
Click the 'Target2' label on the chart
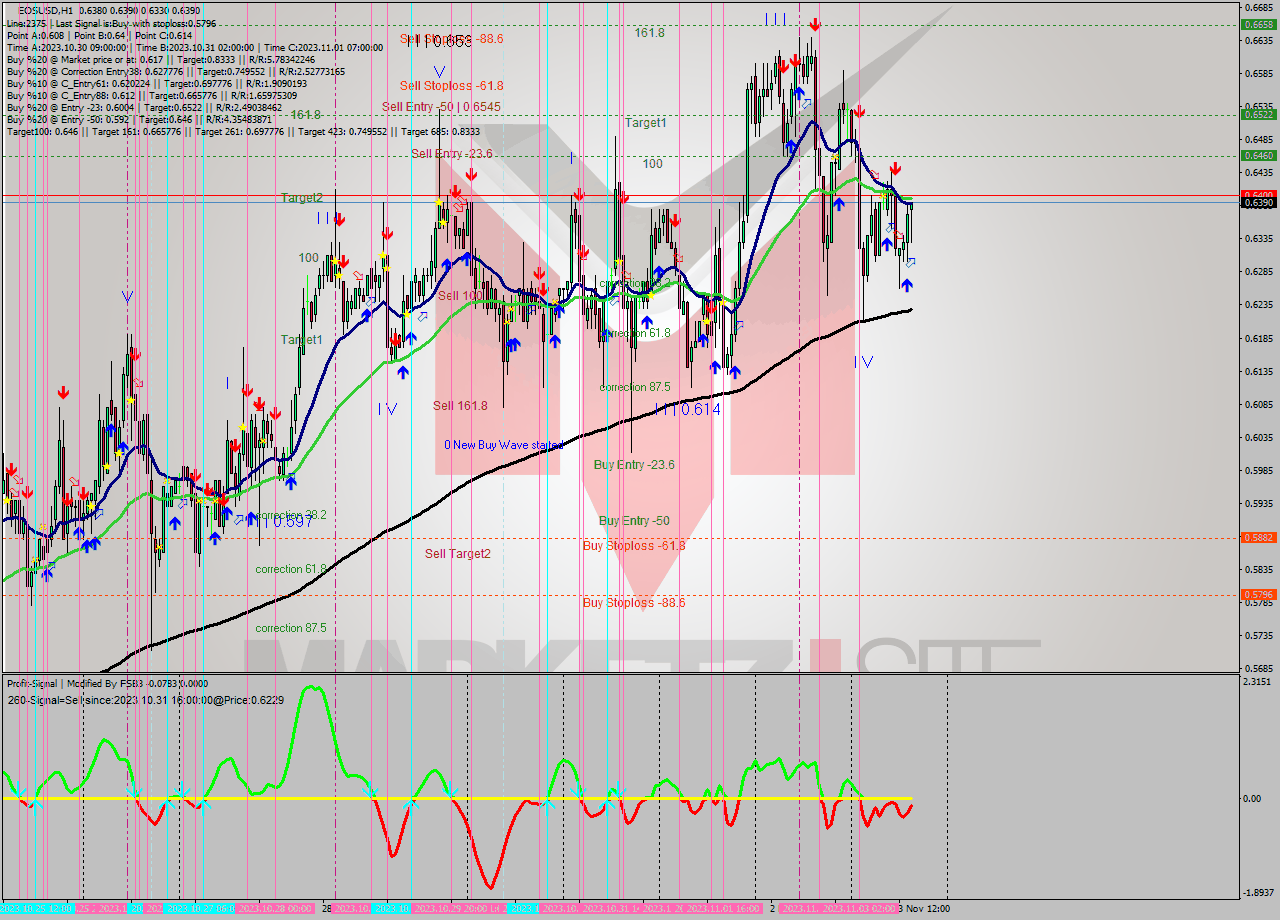click(x=301, y=198)
